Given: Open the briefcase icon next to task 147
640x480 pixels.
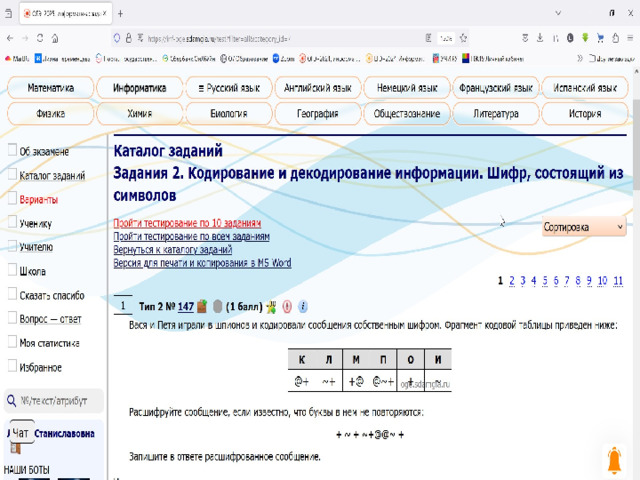Looking at the screenshot, I should [202, 306].
